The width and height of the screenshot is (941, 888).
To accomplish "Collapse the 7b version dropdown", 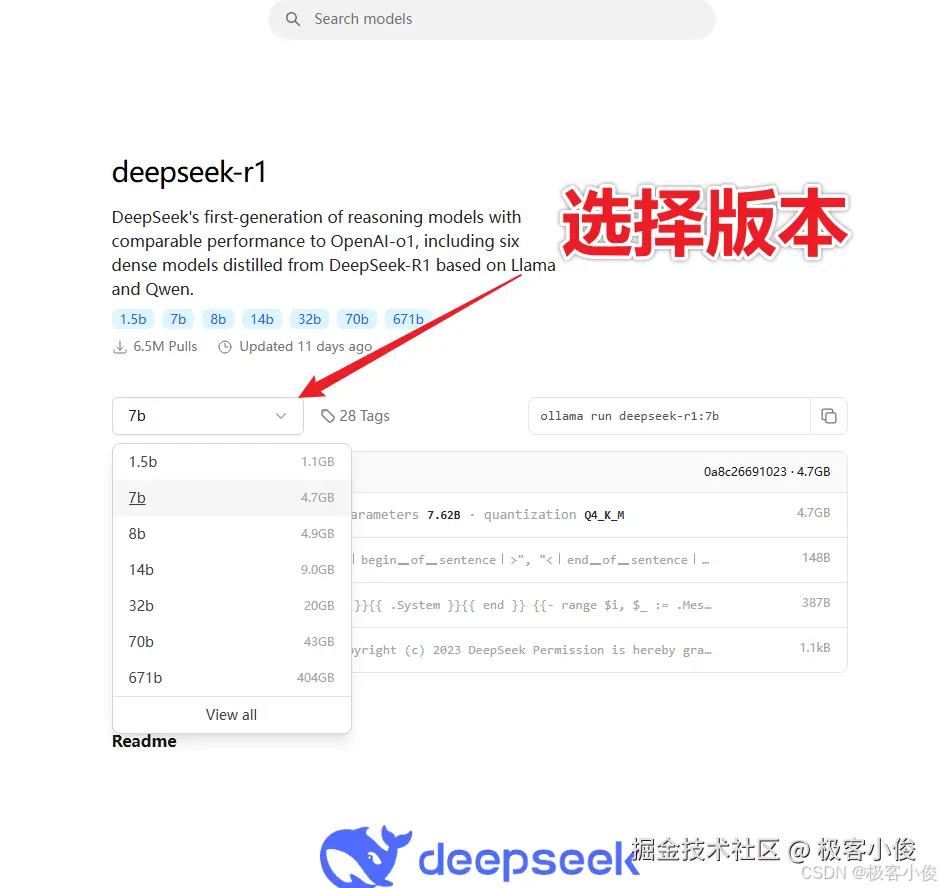I will (208, 416).
